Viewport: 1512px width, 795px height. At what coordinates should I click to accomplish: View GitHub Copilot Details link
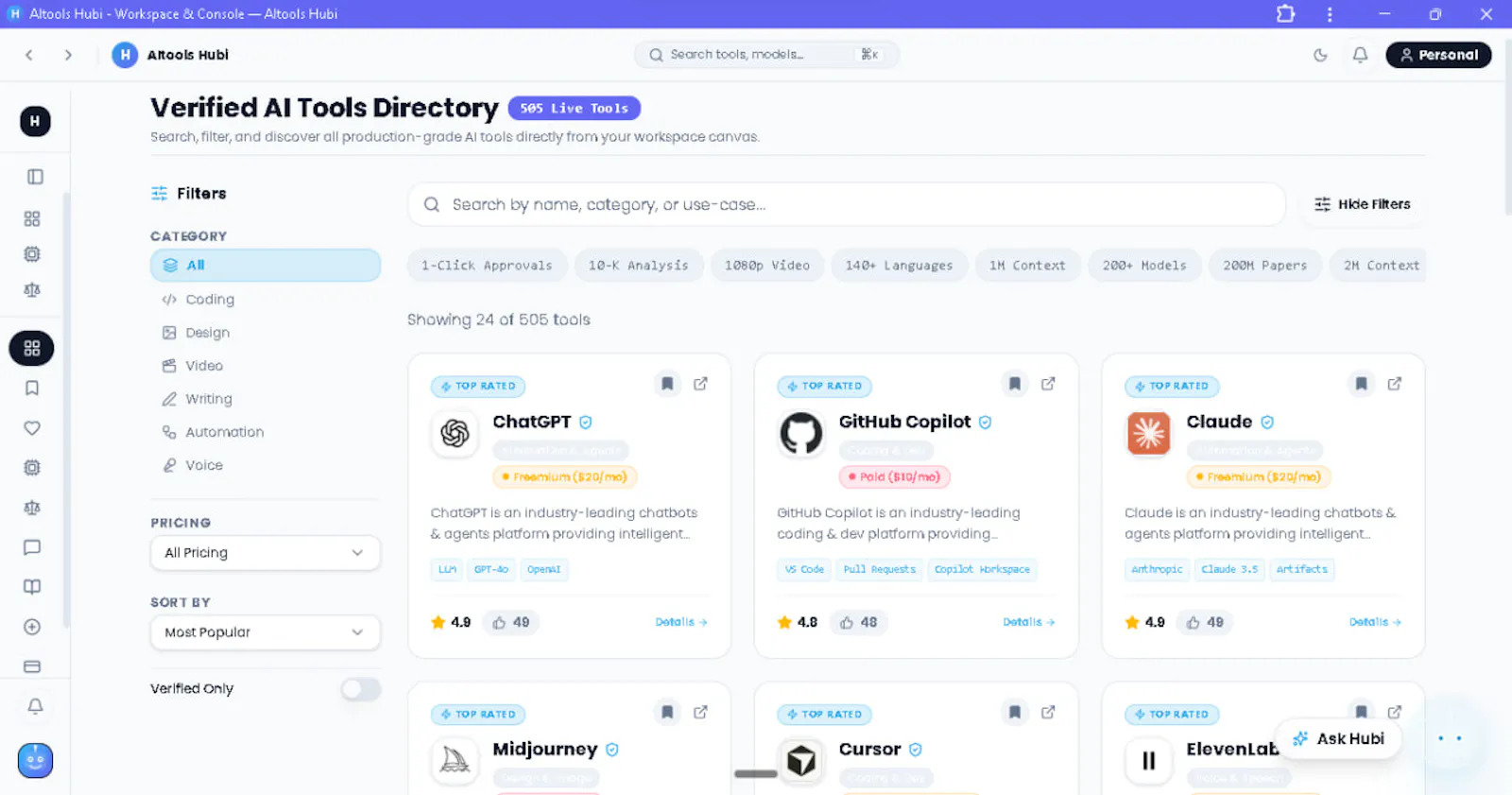1029,622
